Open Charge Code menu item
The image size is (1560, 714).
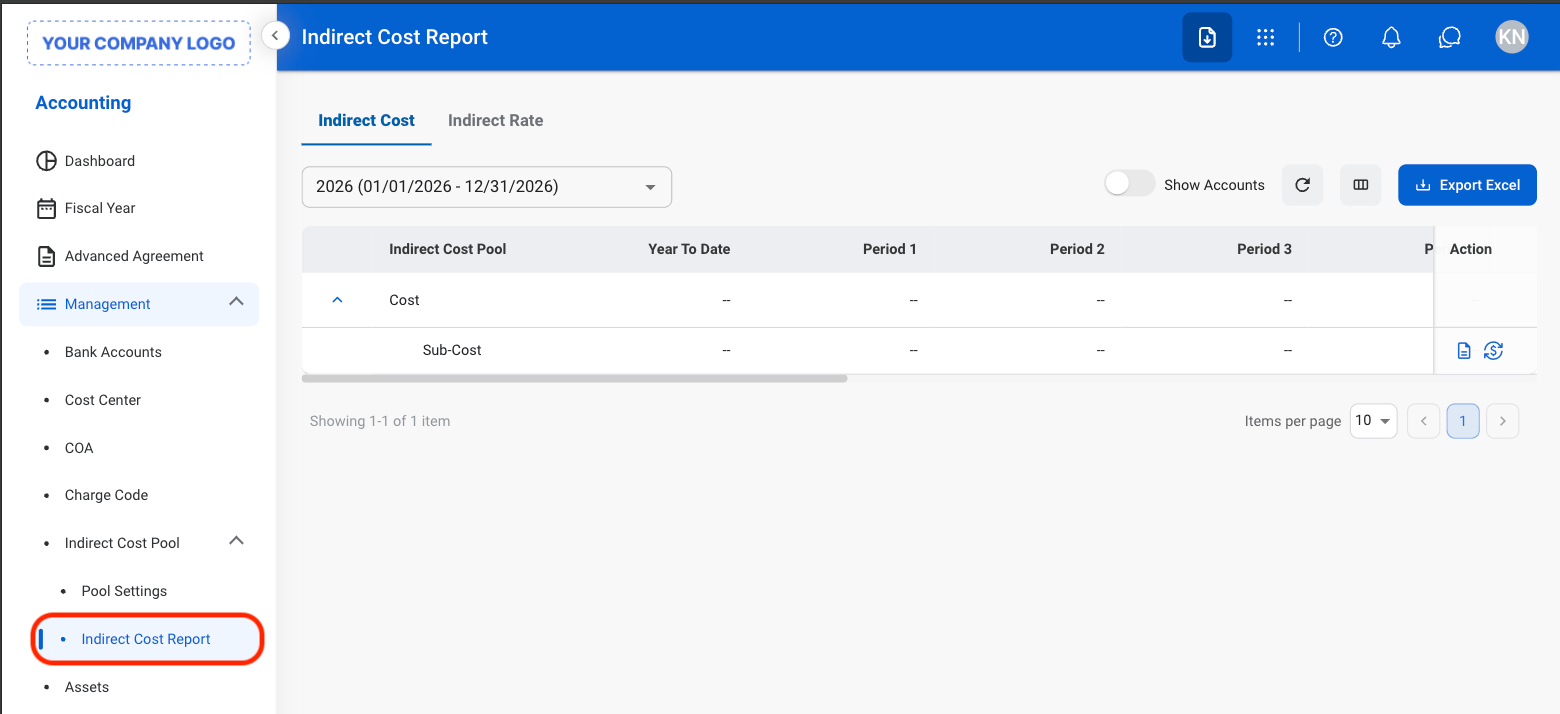106,495
